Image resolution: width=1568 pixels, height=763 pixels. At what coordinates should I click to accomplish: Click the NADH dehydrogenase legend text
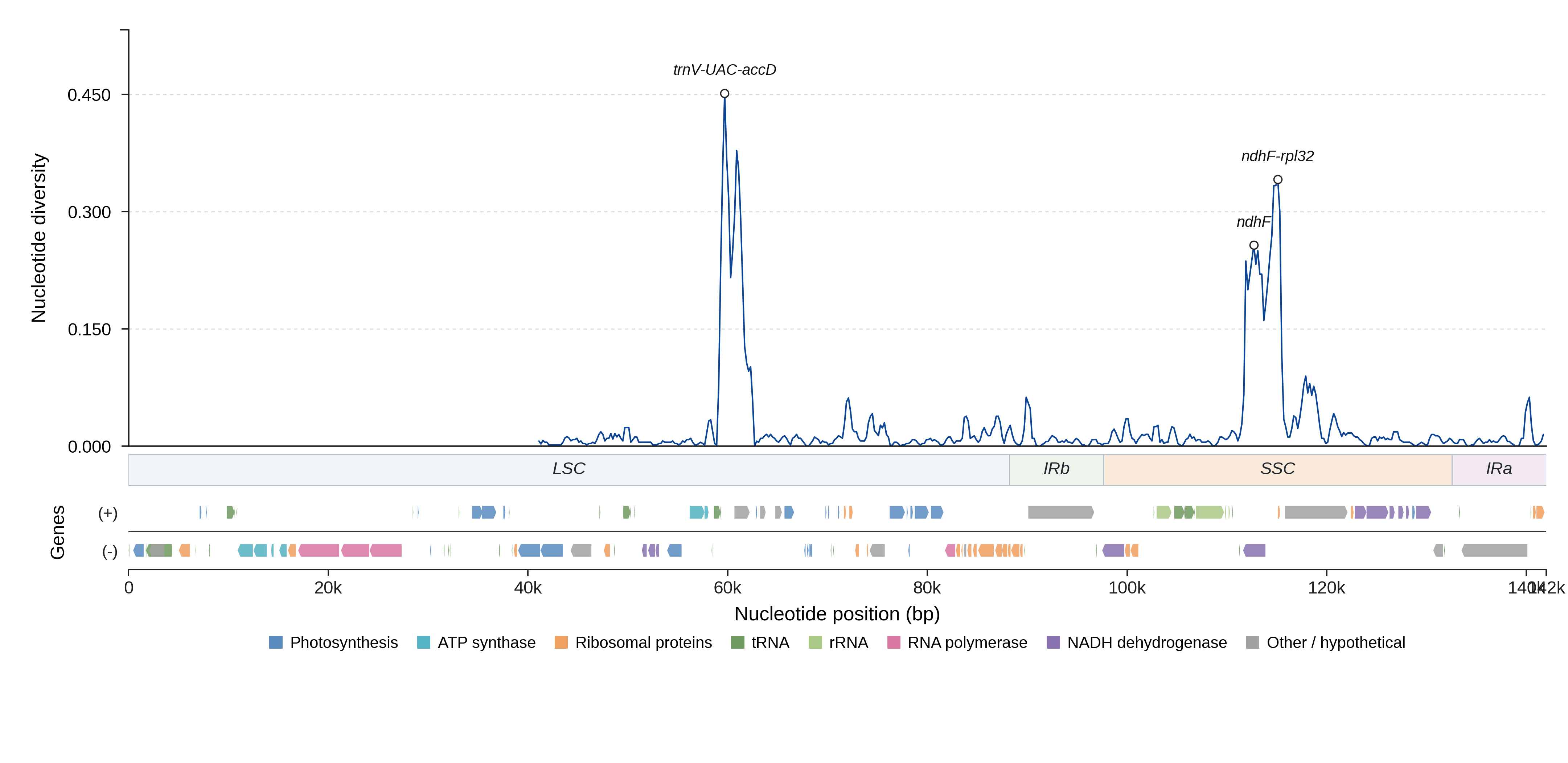1147,642
